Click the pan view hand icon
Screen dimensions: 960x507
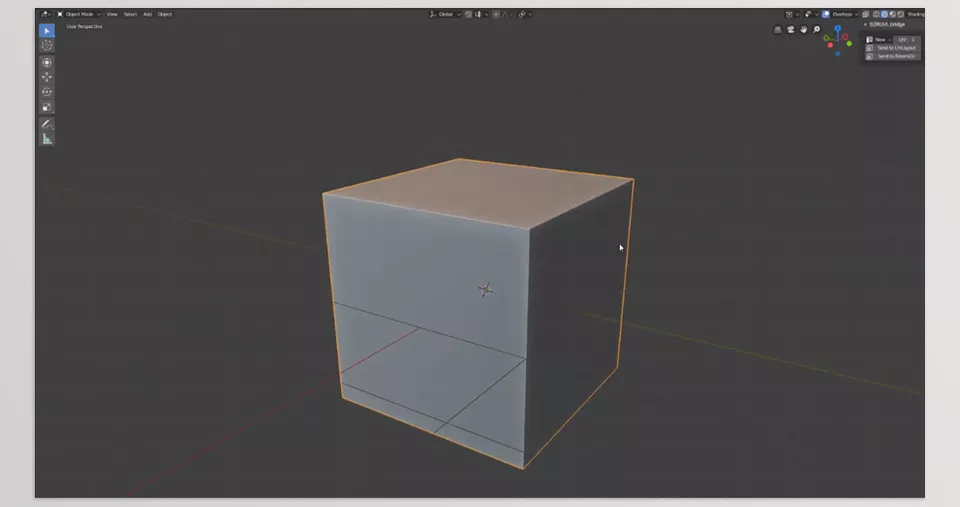803,29
